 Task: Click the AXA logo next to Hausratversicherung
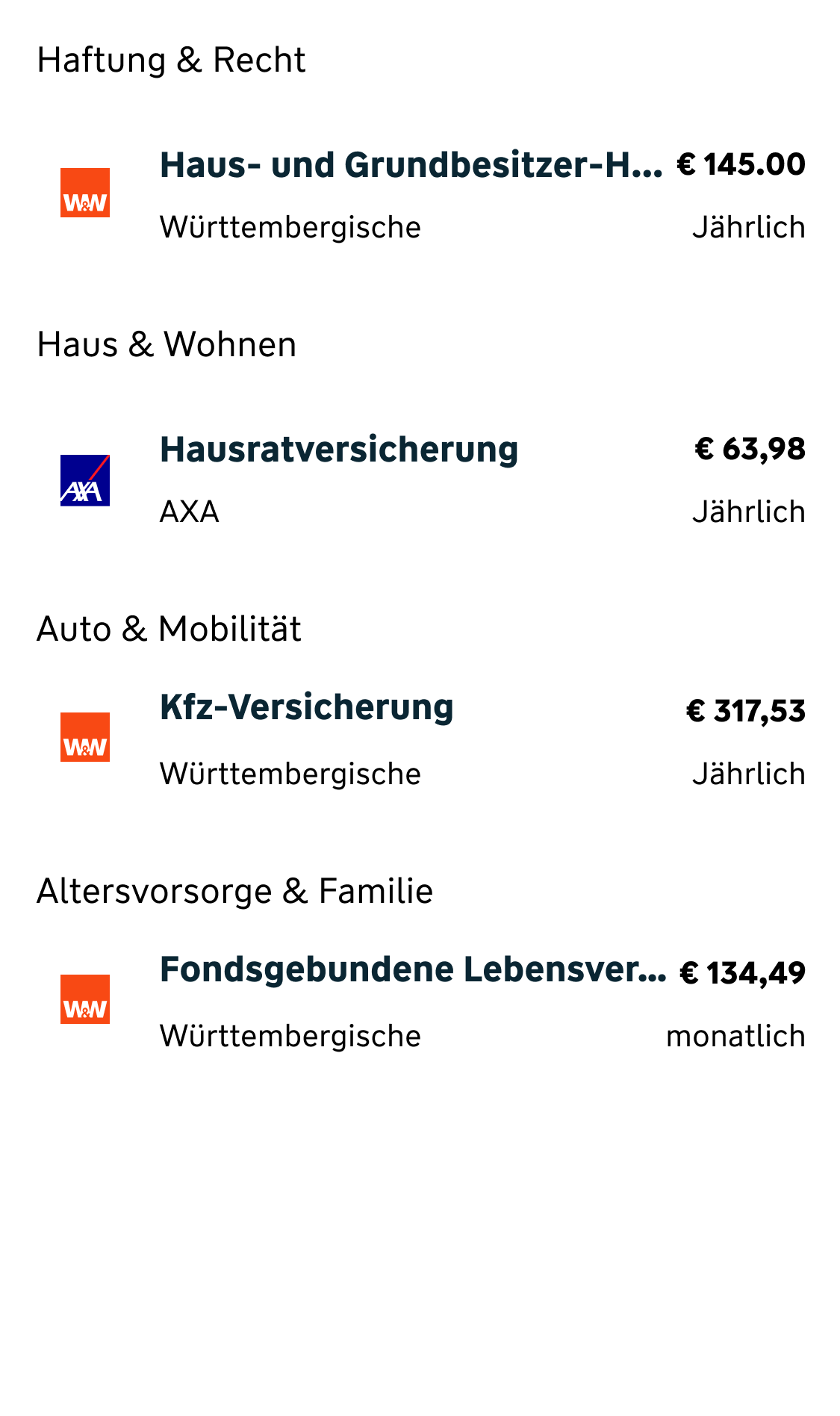85,480
